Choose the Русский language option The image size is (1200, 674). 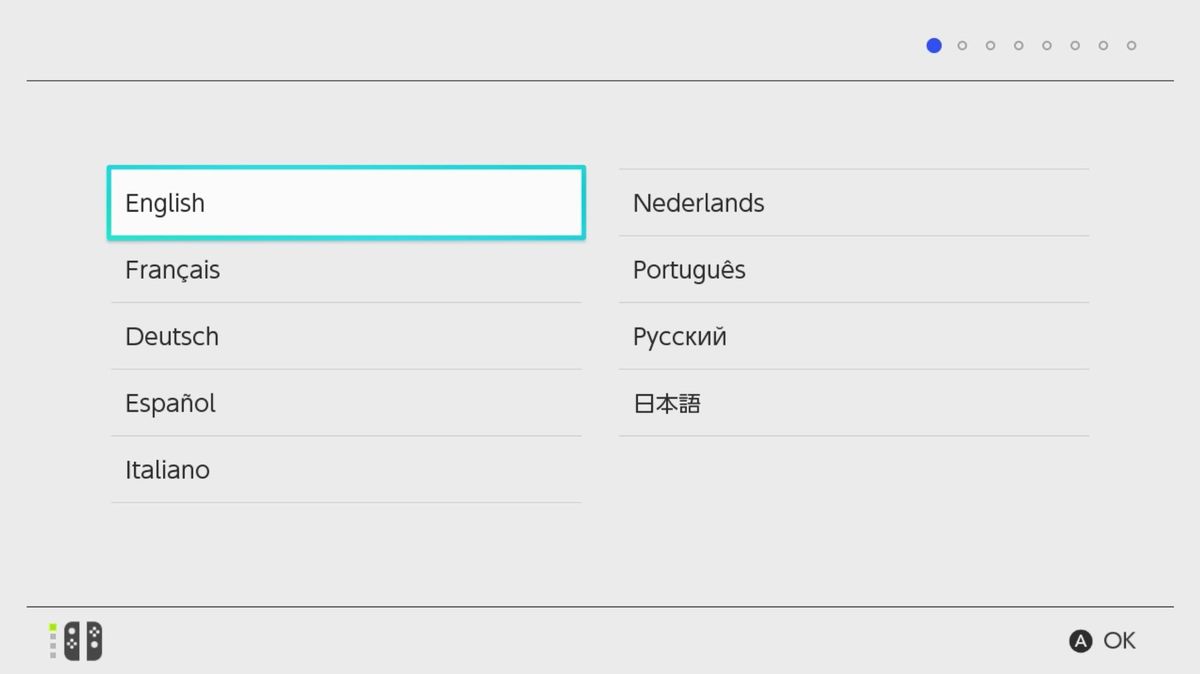853,337
